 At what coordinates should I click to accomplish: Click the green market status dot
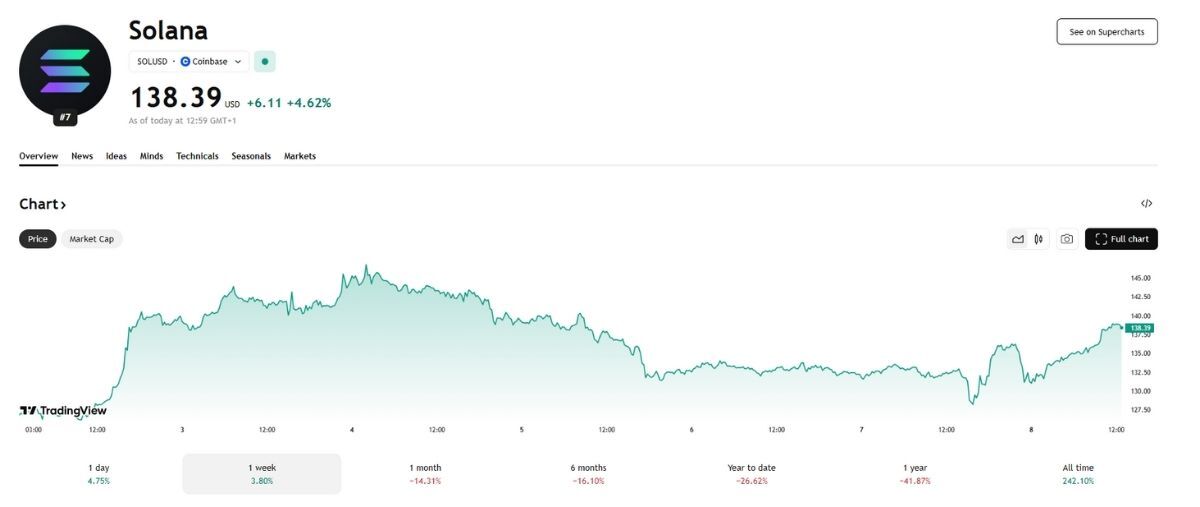[x=265, y=61]
